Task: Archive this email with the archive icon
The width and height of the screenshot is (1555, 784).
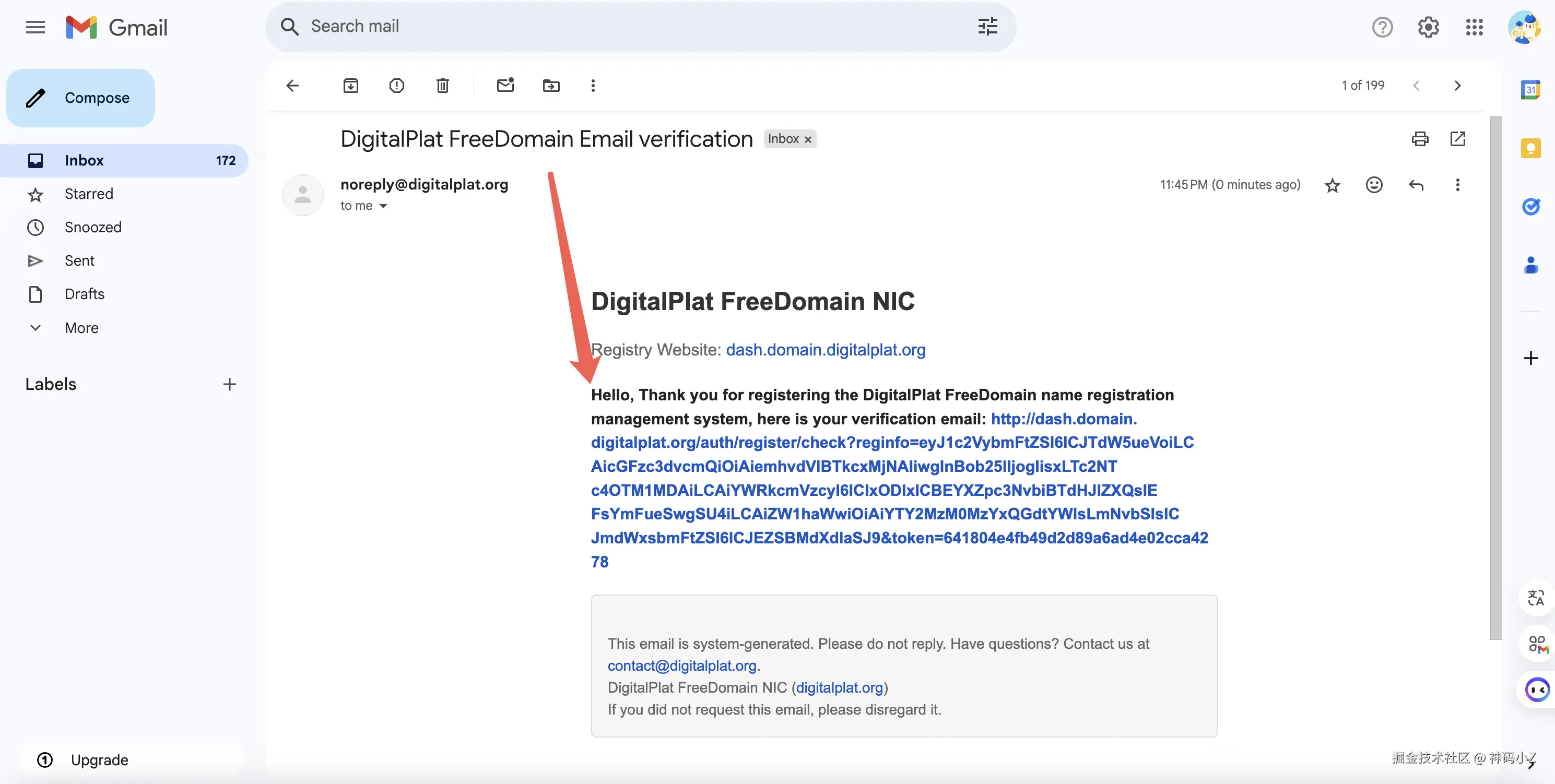Action: pyautogui.click(x=350, y=86)
